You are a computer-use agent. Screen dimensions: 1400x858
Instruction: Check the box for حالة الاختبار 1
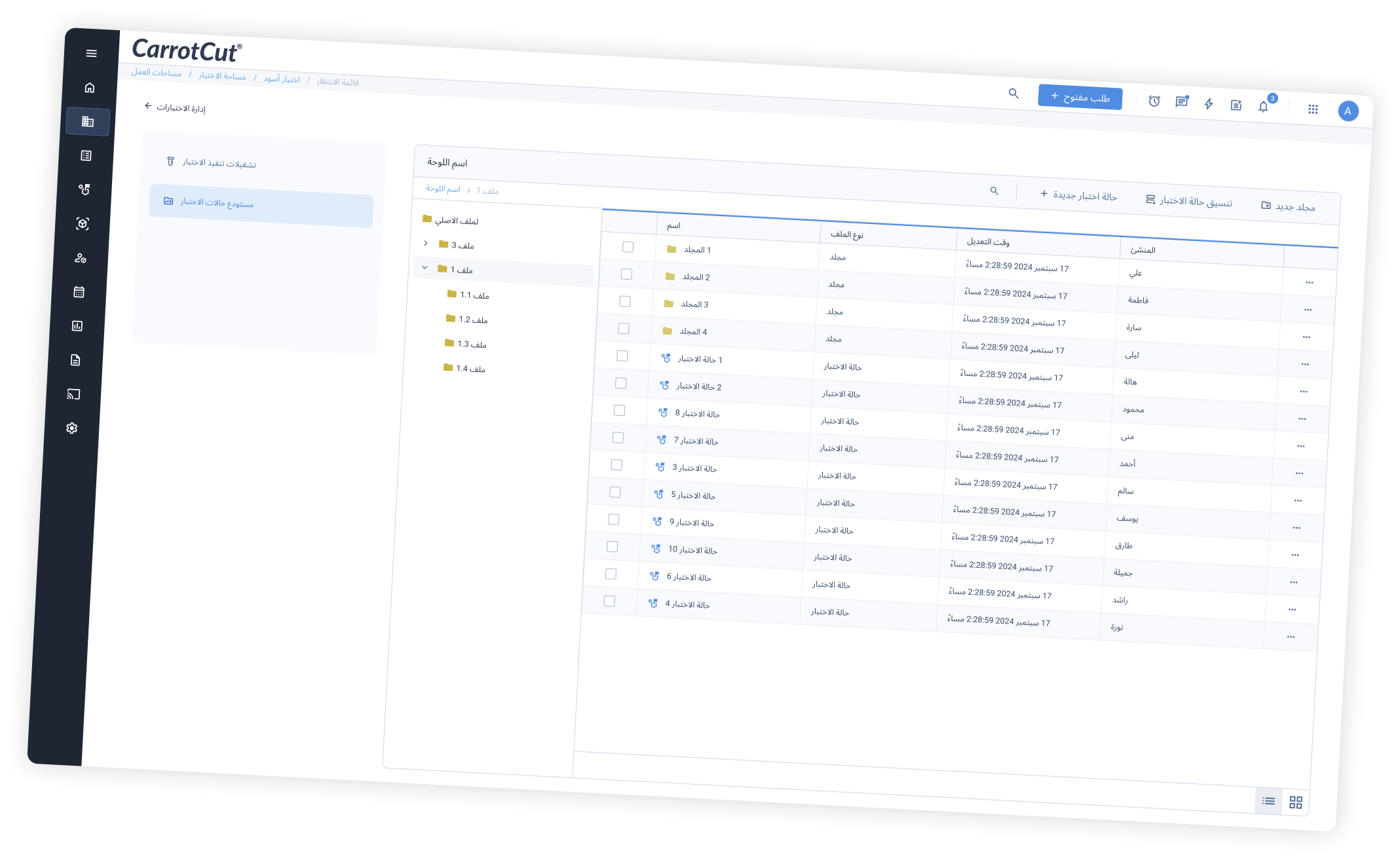[622, 356]
